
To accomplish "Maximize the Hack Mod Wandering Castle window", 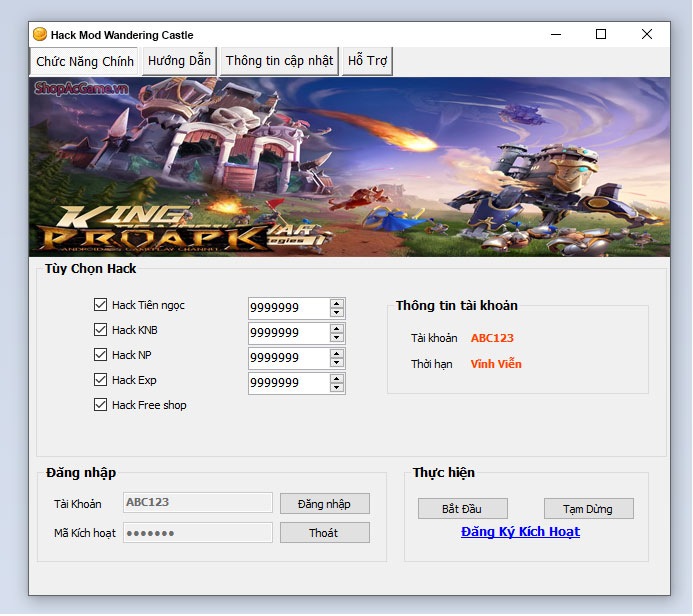I will point(601,34).
